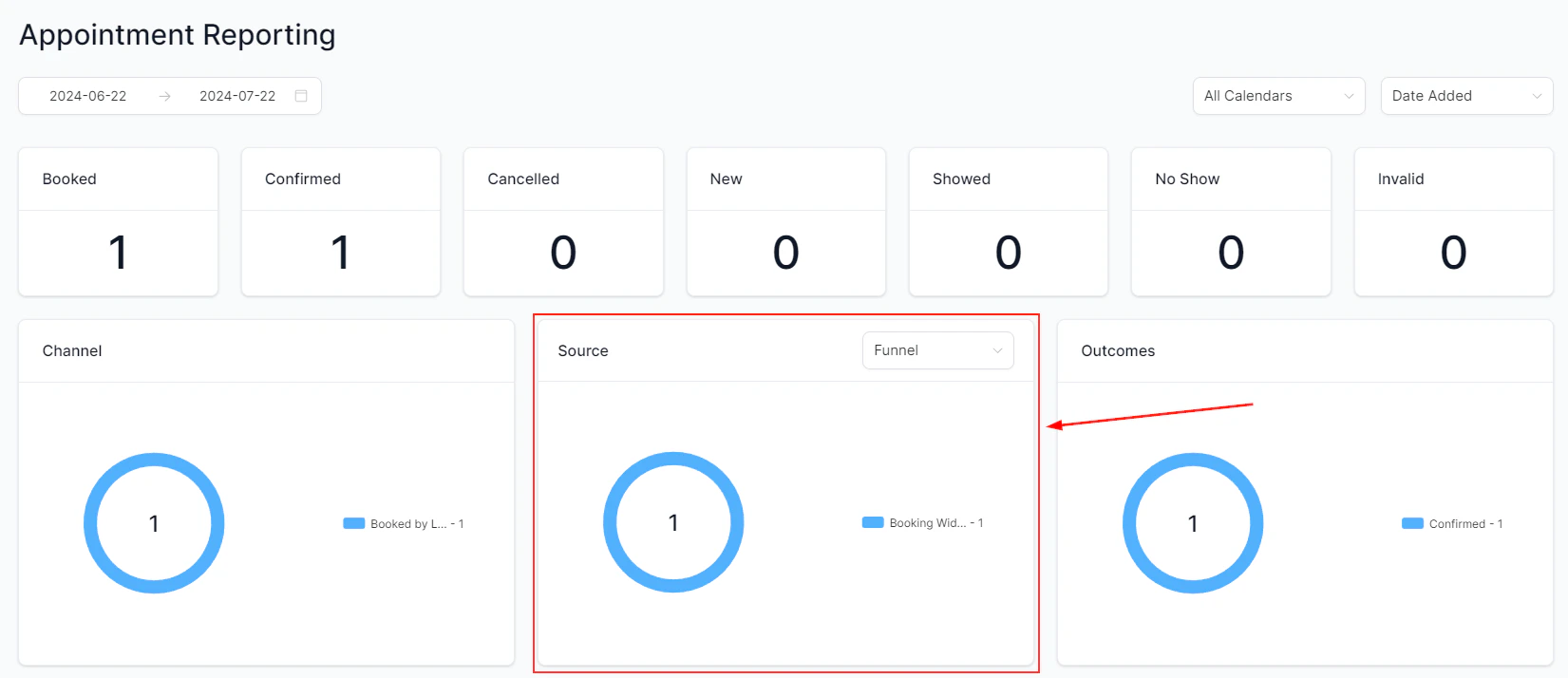Open the Date Added dropdown
Image resolution: width=1568 pixels, height=678 pixels.
(1466, 96)
